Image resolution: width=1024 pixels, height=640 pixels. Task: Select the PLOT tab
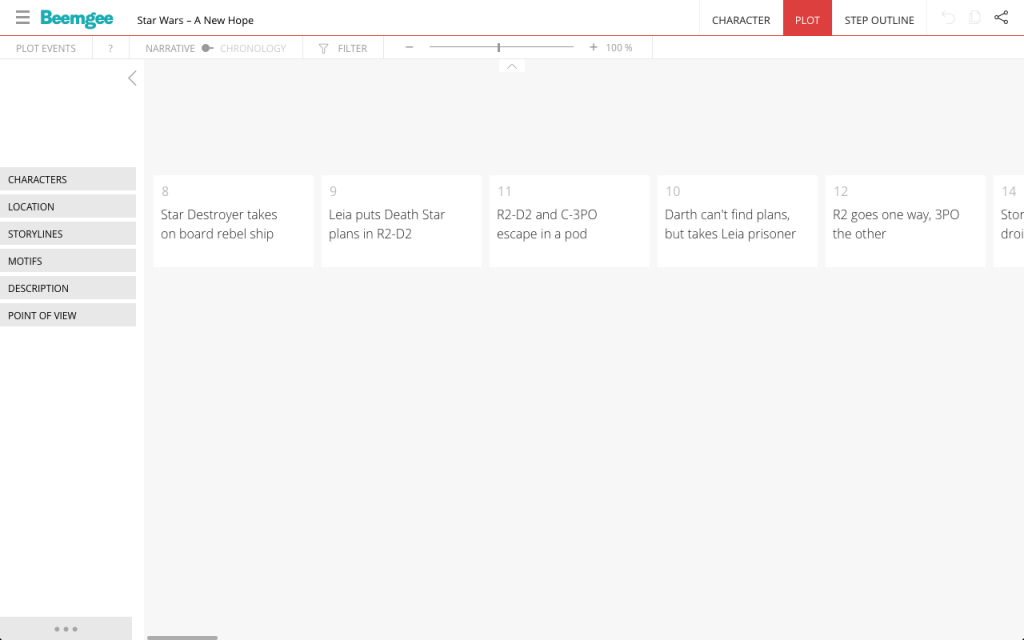pos(807,20)
